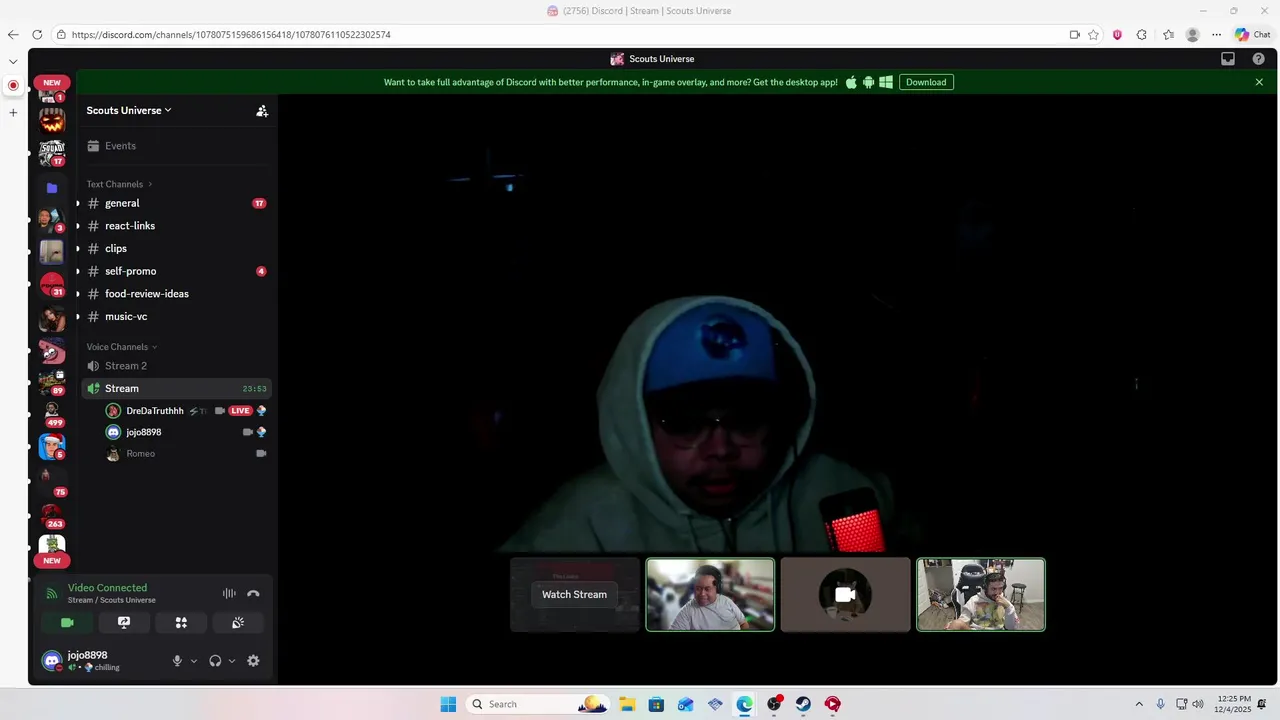Share your screen button in voice panel

tap(124, 622)
